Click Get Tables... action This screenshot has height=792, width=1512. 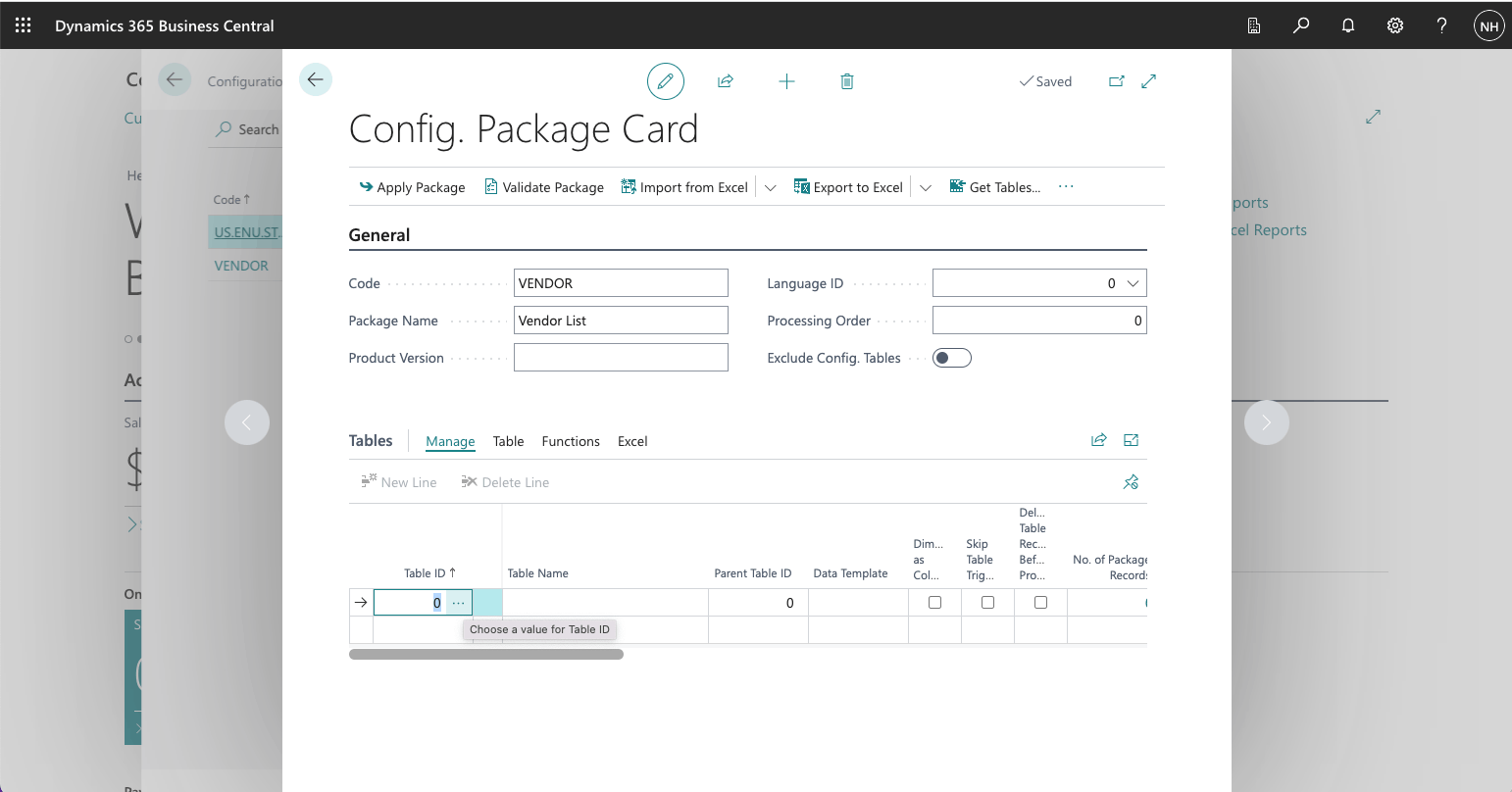point(995,187)
